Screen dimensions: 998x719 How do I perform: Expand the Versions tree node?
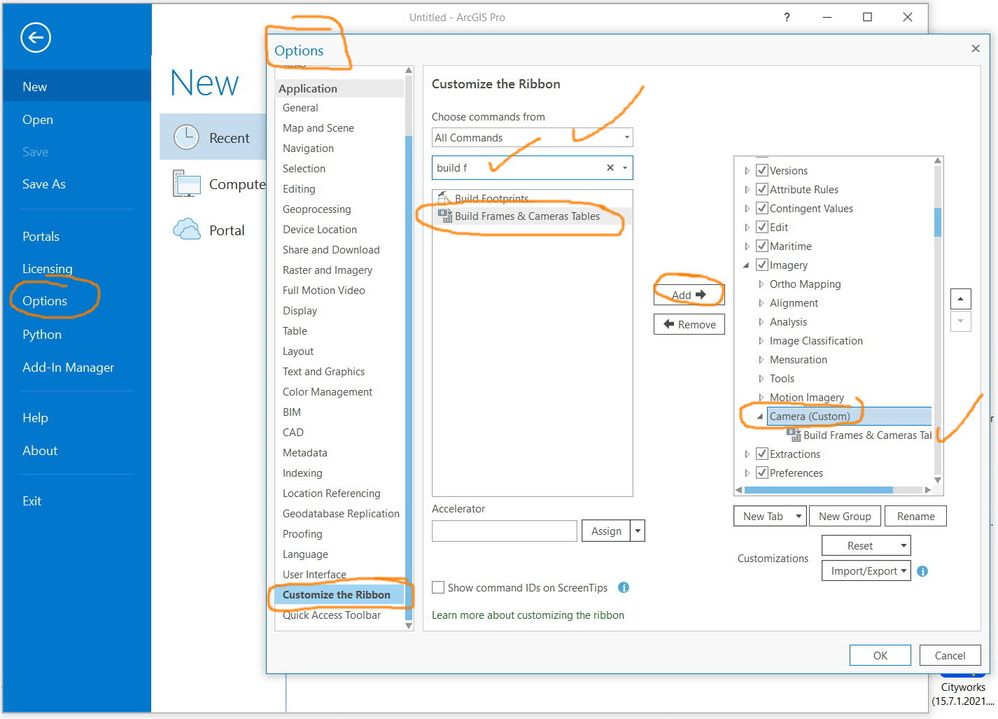[747, 171]
